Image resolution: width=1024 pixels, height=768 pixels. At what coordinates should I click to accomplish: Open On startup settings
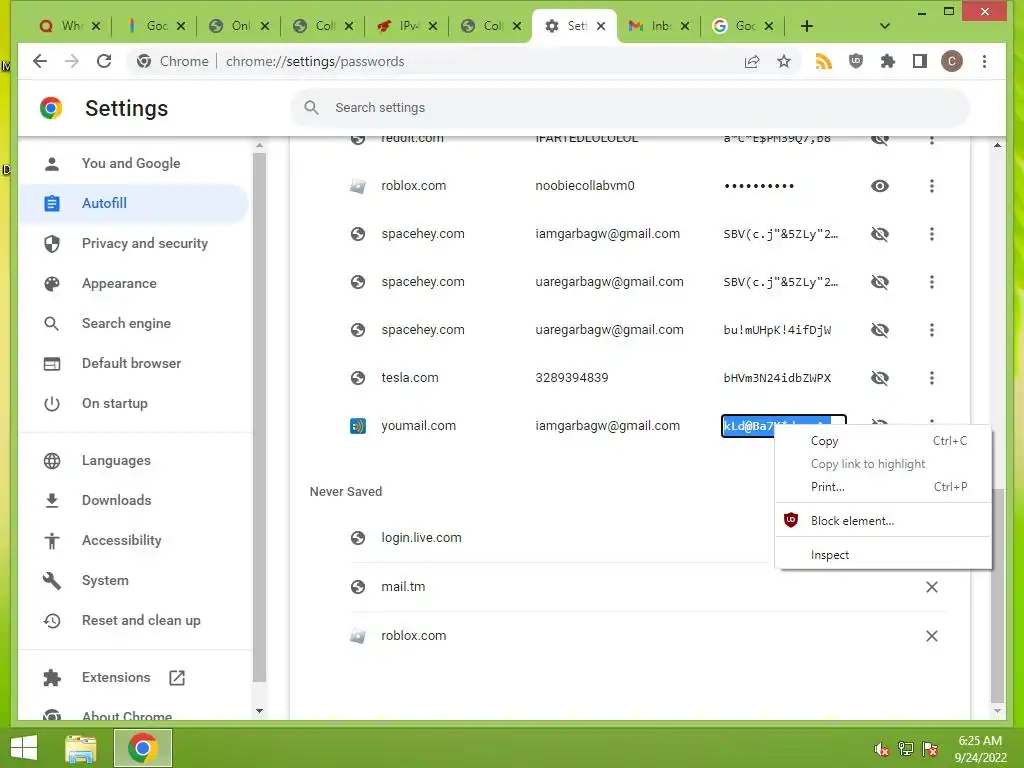(x=114, y=404)
